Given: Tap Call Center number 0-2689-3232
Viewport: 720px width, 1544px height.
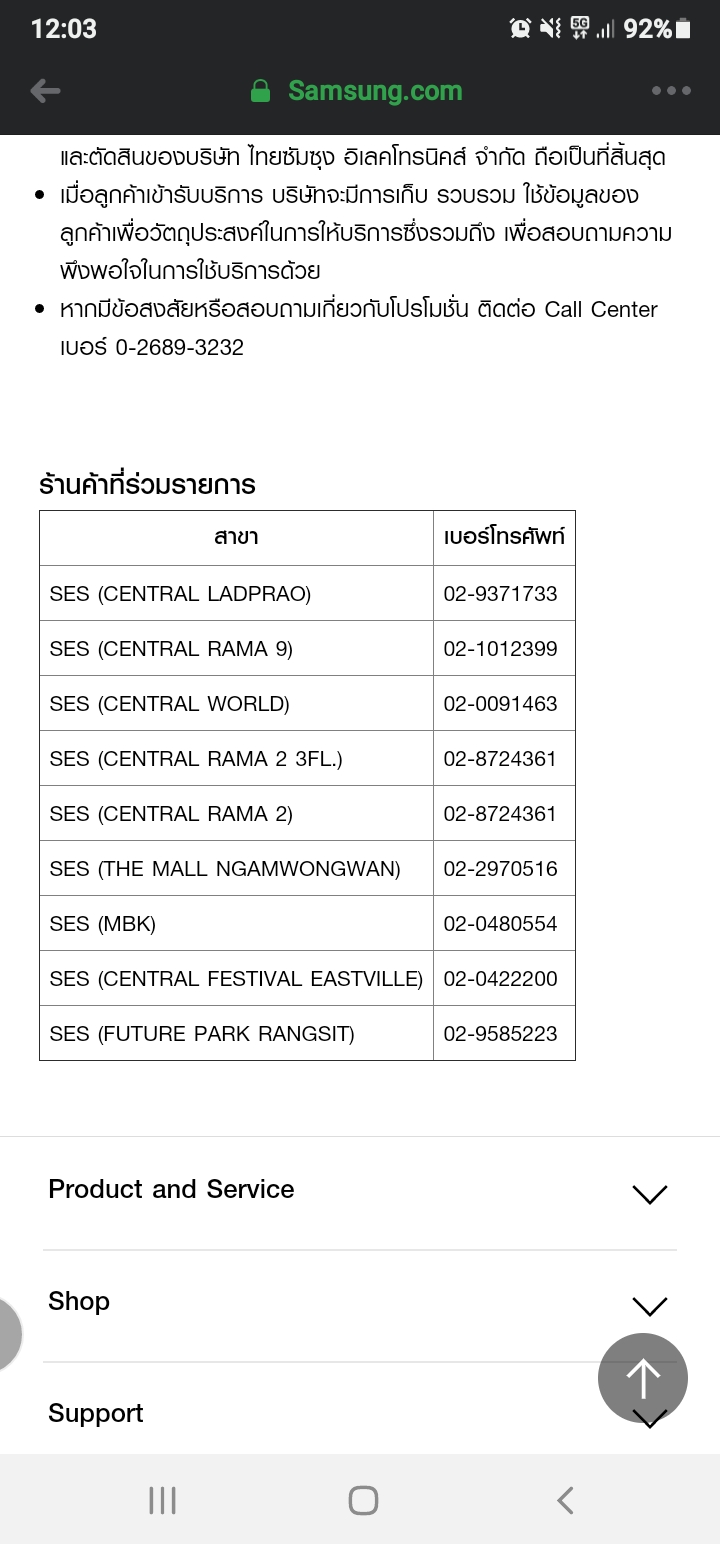Looking at the screenshot, I should coord(180,348).
